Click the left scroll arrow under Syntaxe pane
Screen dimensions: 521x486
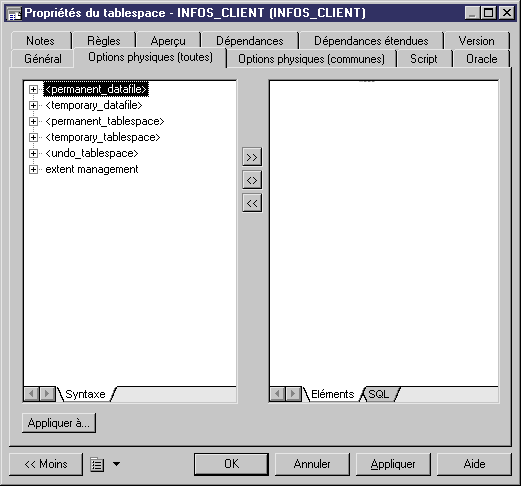[x=31, y=394]
